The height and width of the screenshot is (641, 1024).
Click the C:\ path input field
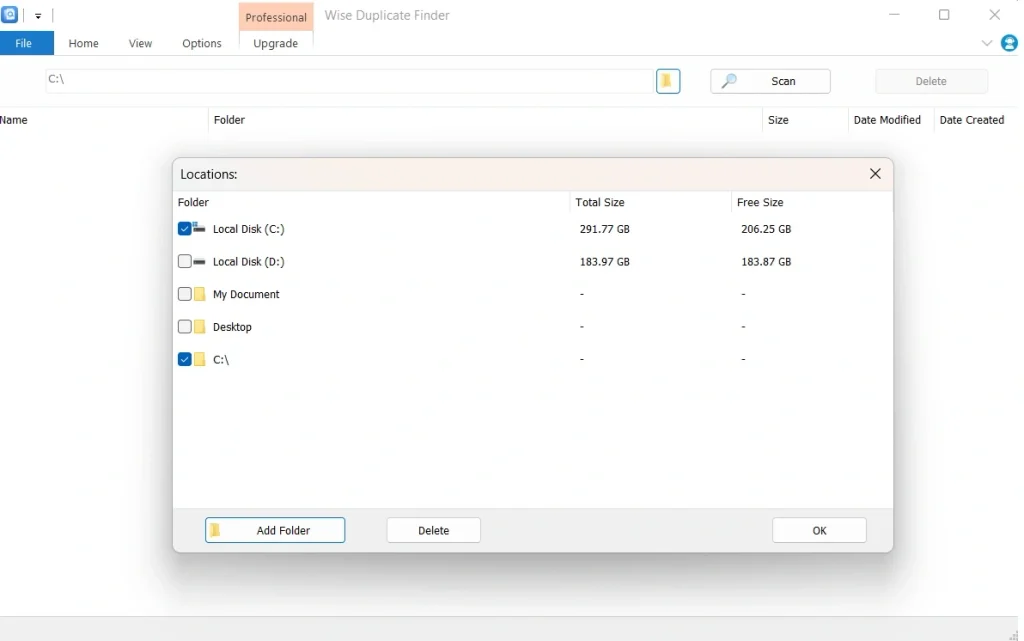click(x=349, y=80)
